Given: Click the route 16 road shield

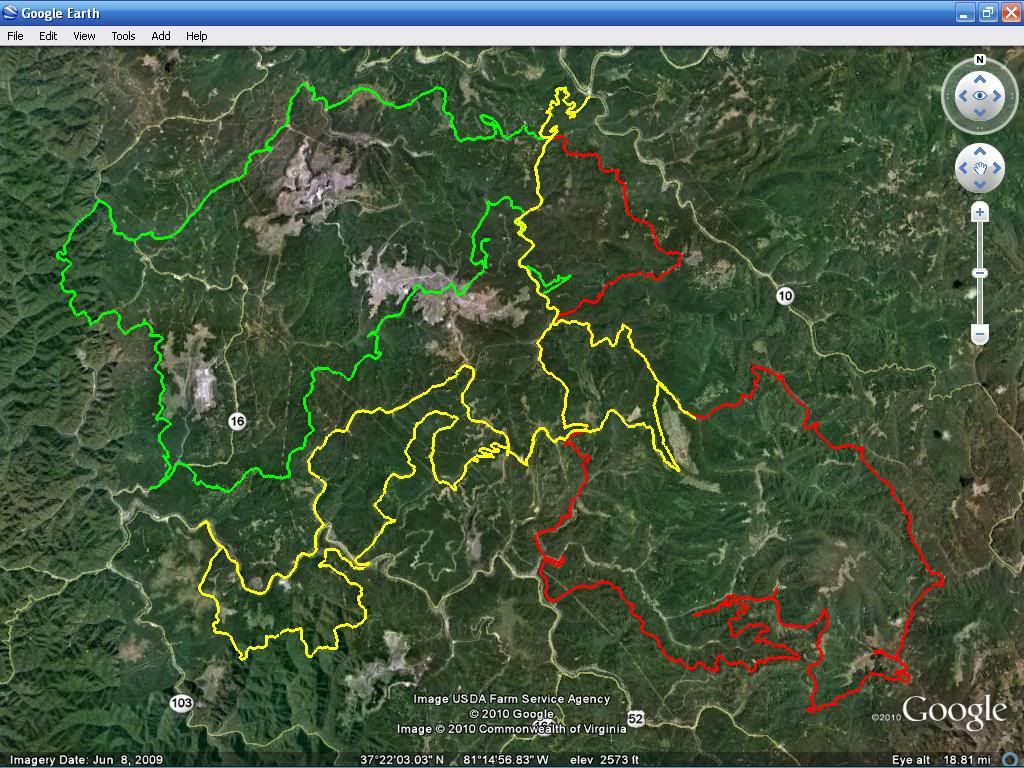Looking at the screenshot, I should tap(237, 421).
